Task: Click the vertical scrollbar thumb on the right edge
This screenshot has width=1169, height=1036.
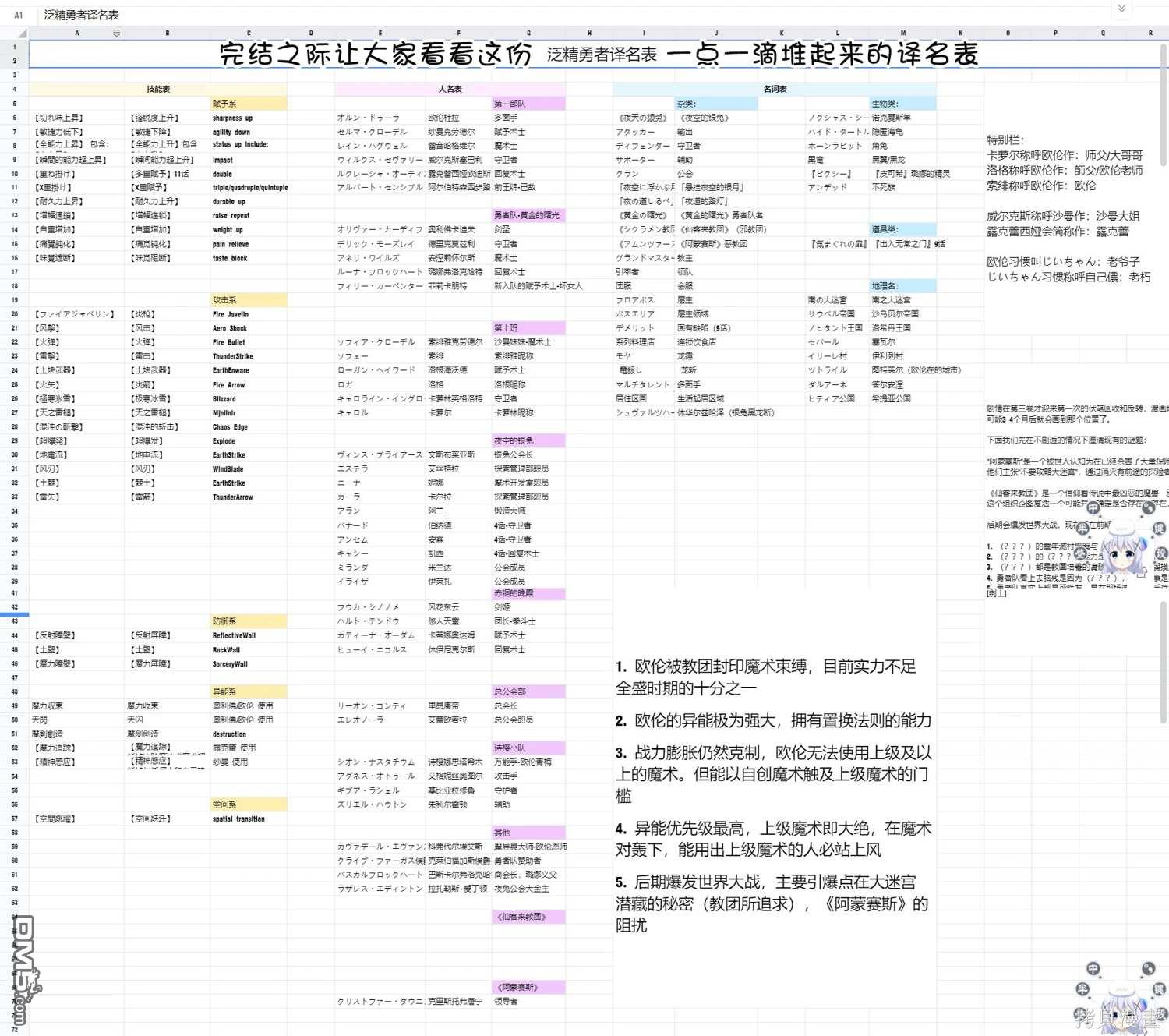Action: [1163, 105]
